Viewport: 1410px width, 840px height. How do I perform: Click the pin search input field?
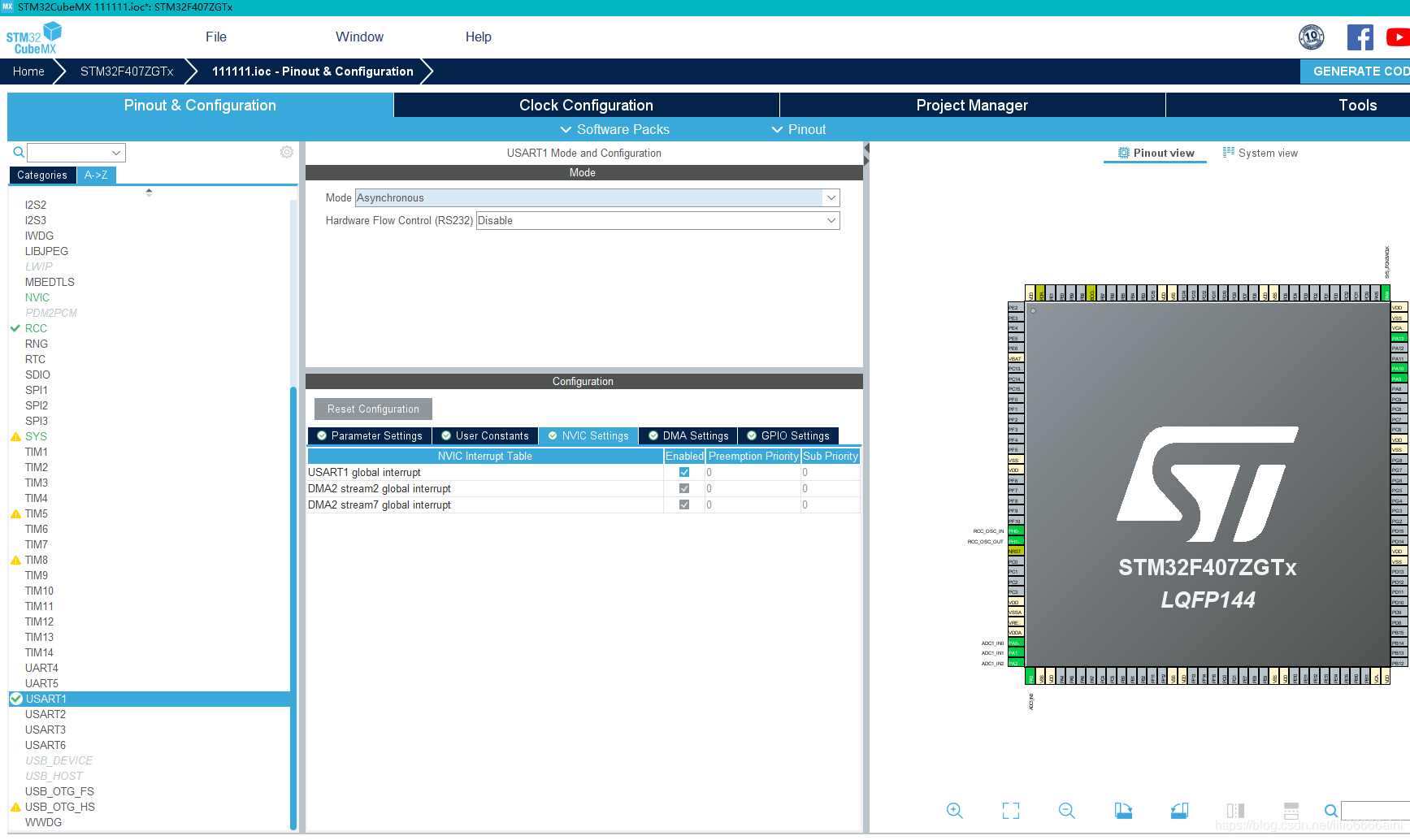click(x=1375, y=811)
